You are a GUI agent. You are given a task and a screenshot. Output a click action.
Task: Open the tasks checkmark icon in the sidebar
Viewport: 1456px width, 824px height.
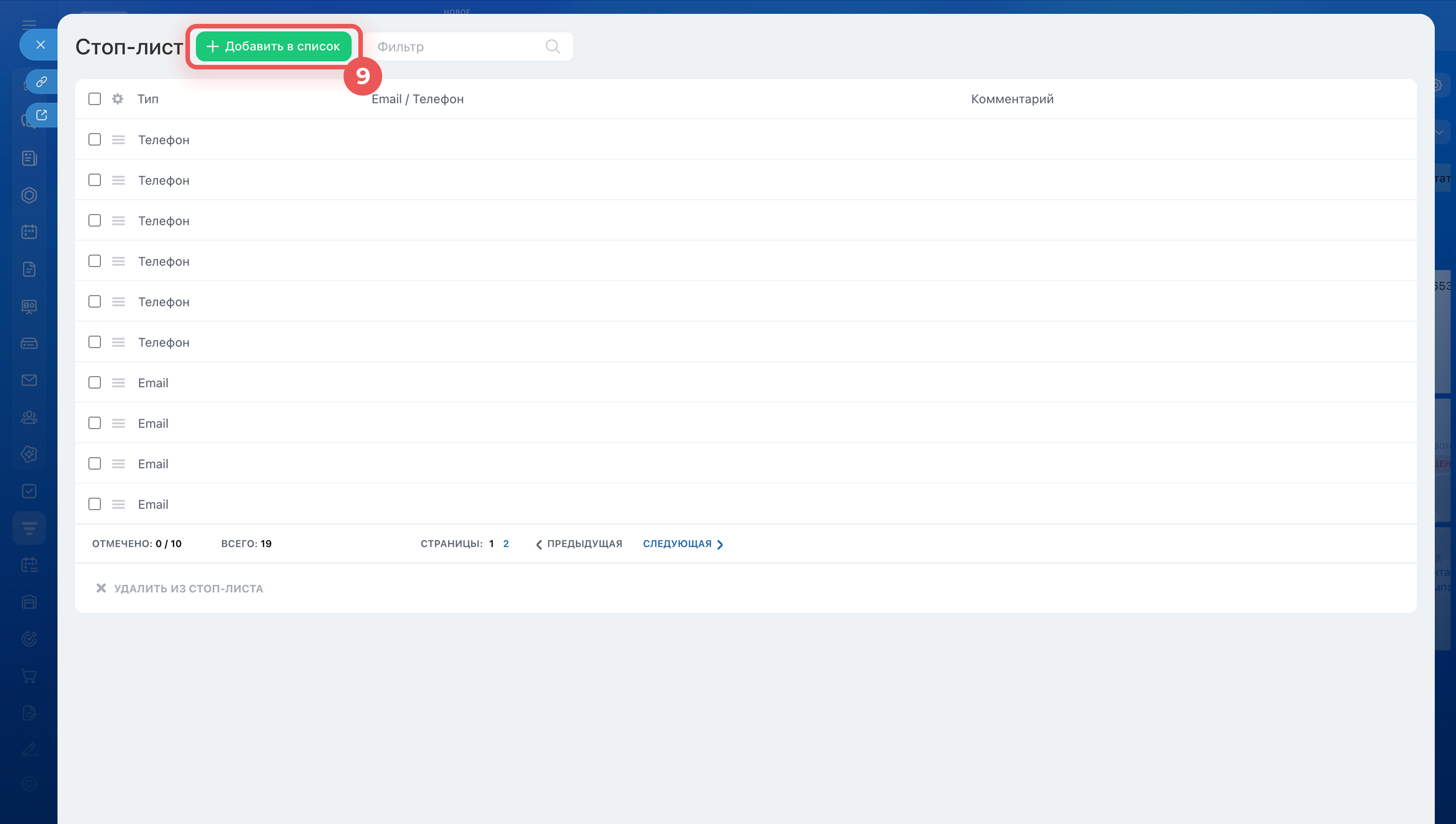[30, 491]
